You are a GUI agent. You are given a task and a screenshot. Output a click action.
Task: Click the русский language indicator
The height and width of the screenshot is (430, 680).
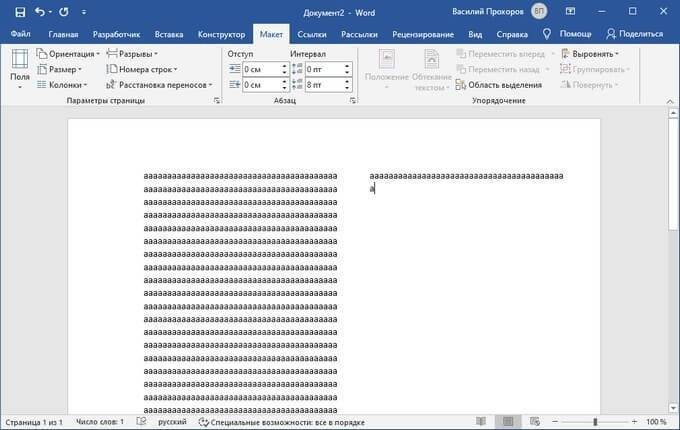coord(172,422)
